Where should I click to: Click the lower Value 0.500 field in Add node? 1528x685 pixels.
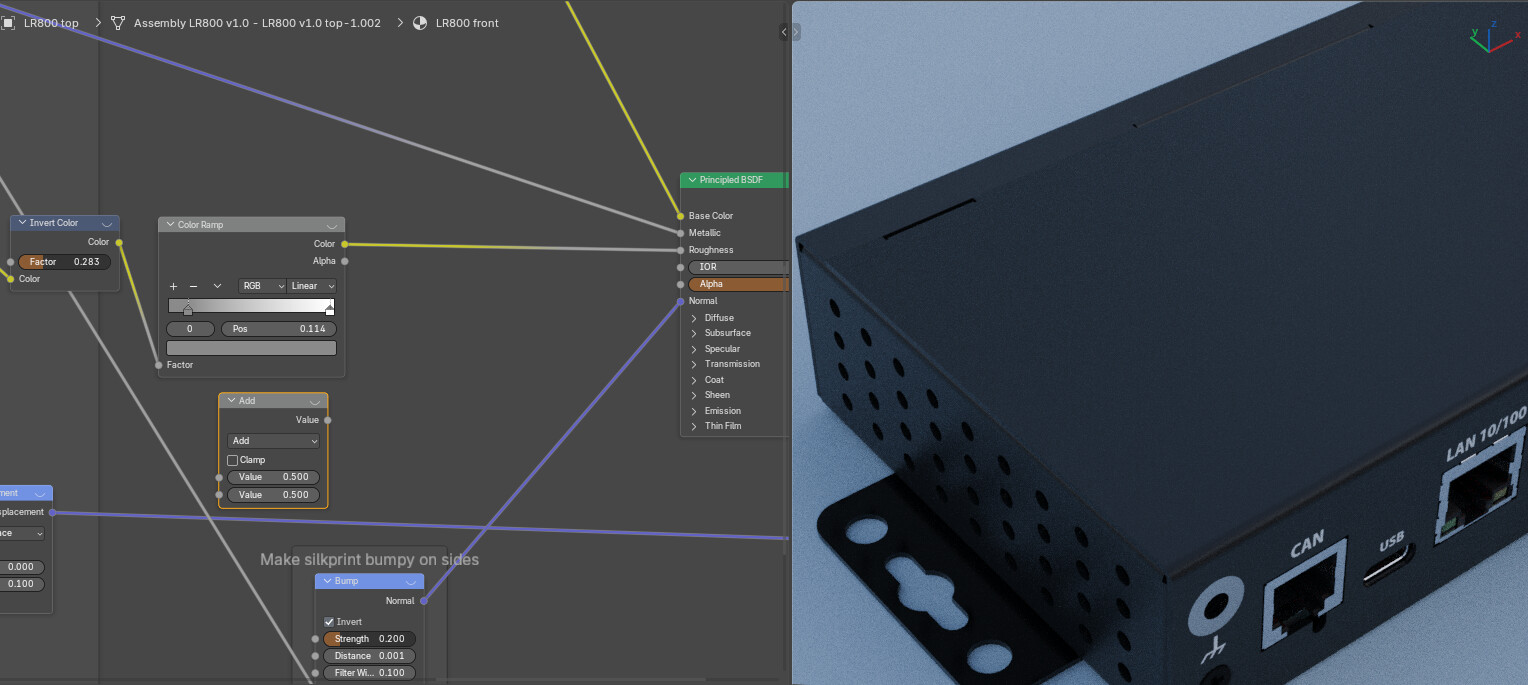coord(274,495)
